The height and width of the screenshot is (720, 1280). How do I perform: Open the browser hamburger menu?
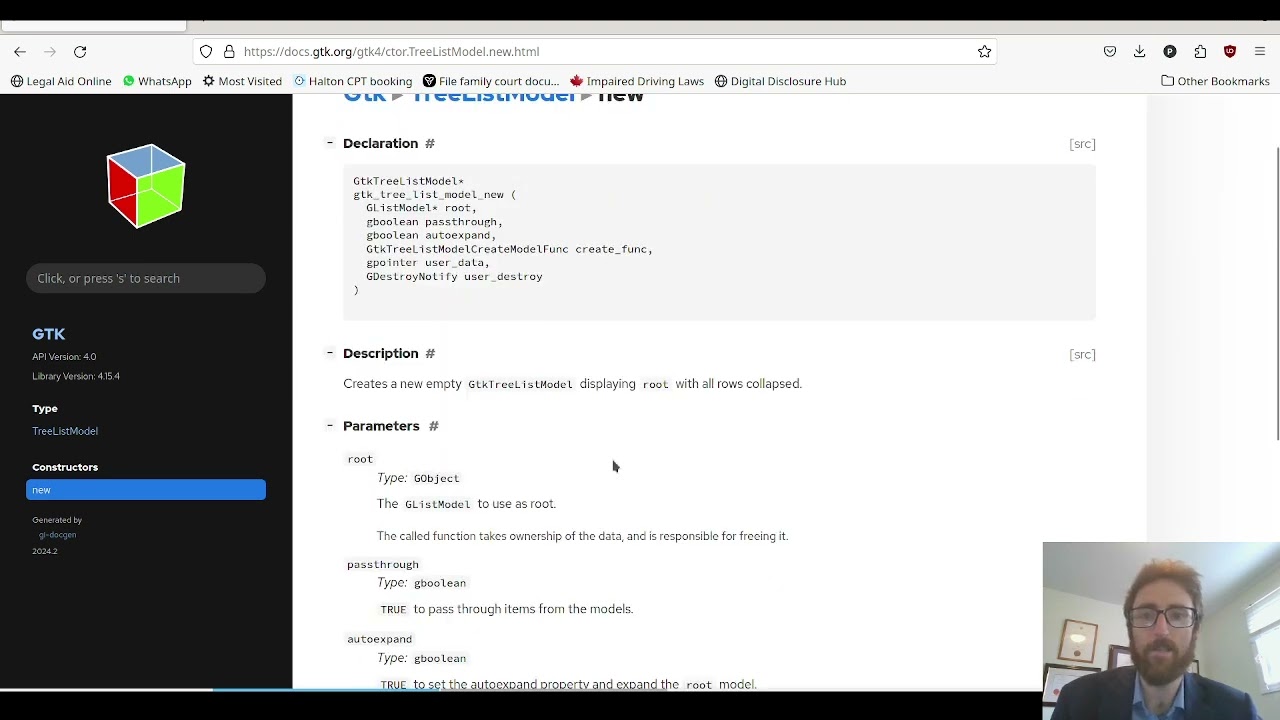[x=1260, y=51]
